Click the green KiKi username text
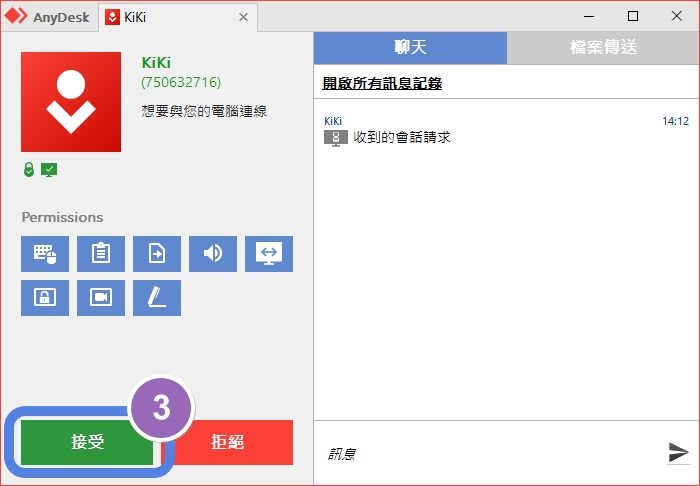Screen dimensions: 700x486 tap(156, 63)
